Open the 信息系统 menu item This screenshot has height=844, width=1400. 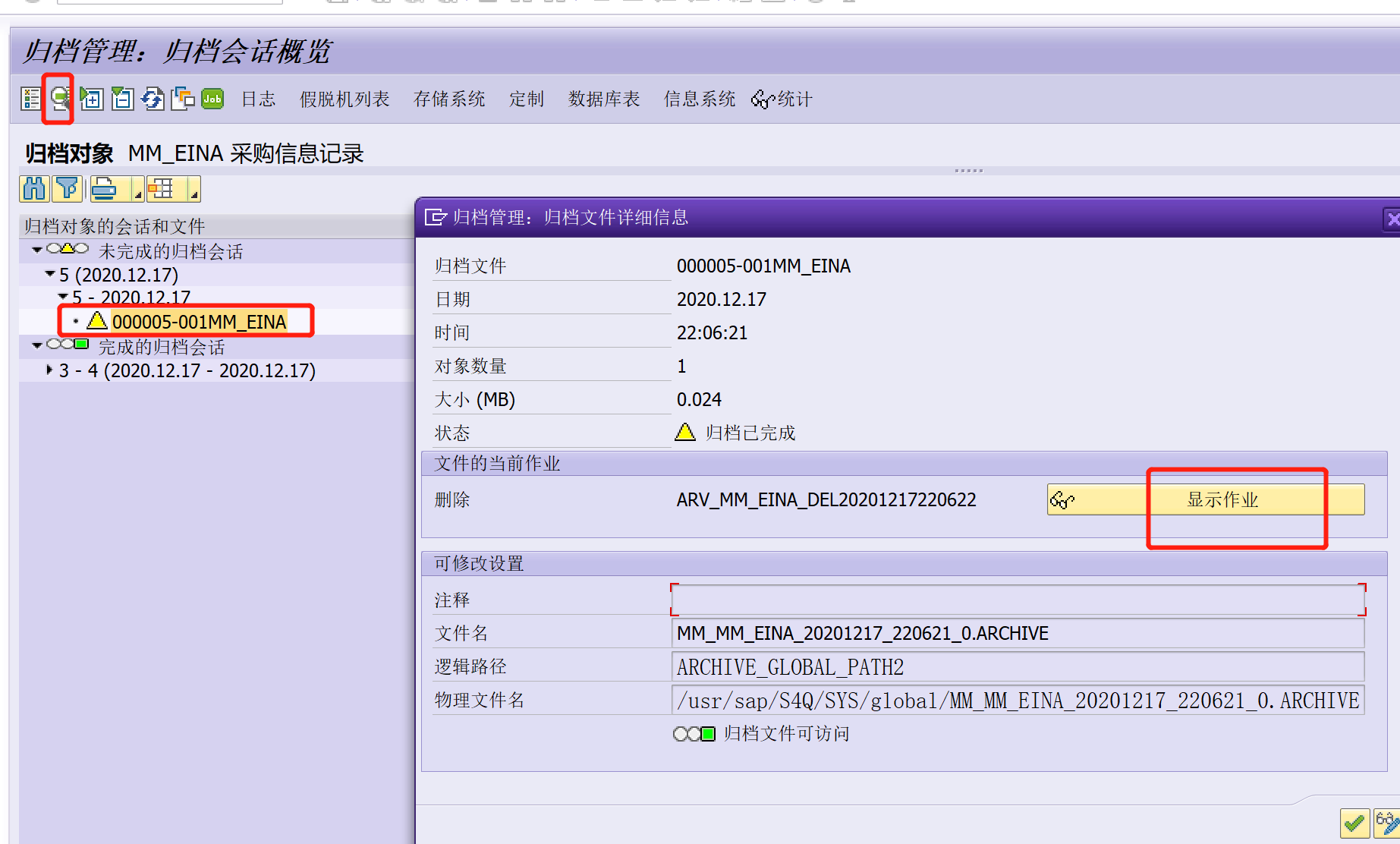700,99
